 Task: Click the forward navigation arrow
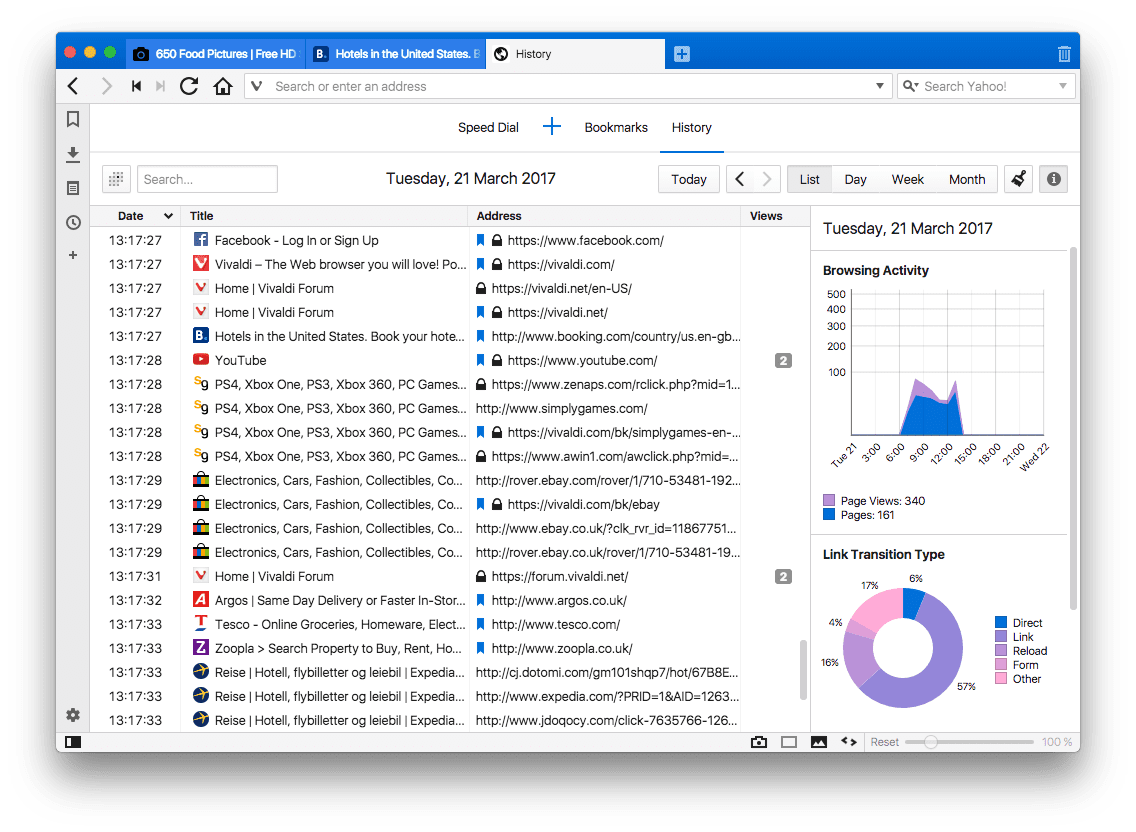[x=106, y=86]
